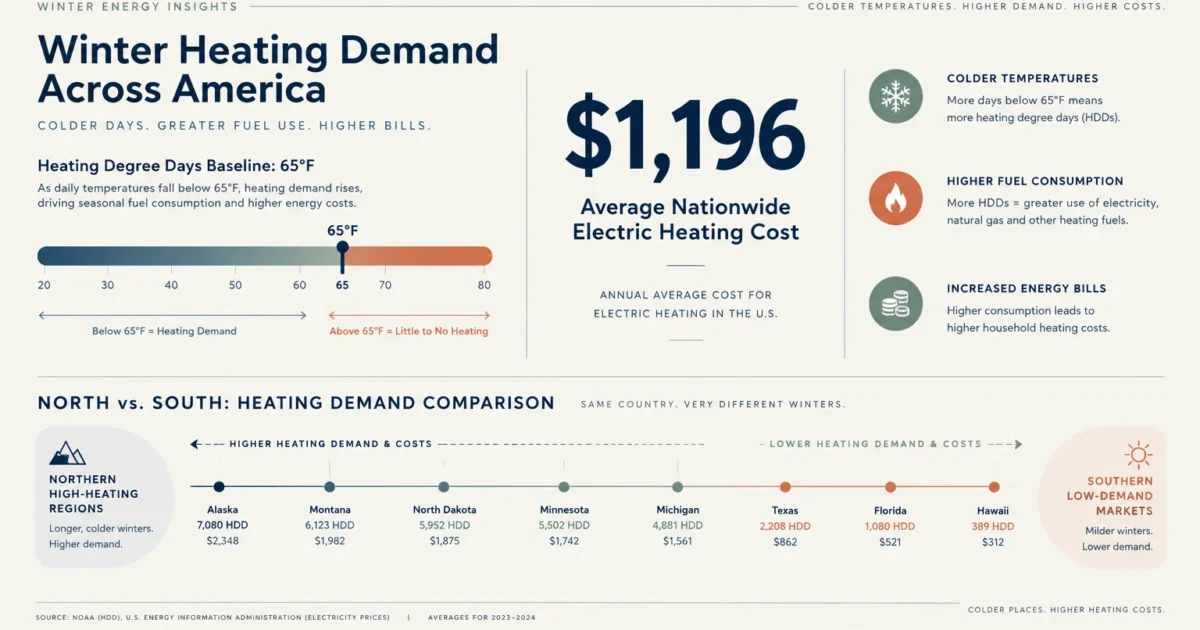Click the Averages for 2023–2024 footnote
Viewport: 1200px width, 630px height.
[481, 618]
